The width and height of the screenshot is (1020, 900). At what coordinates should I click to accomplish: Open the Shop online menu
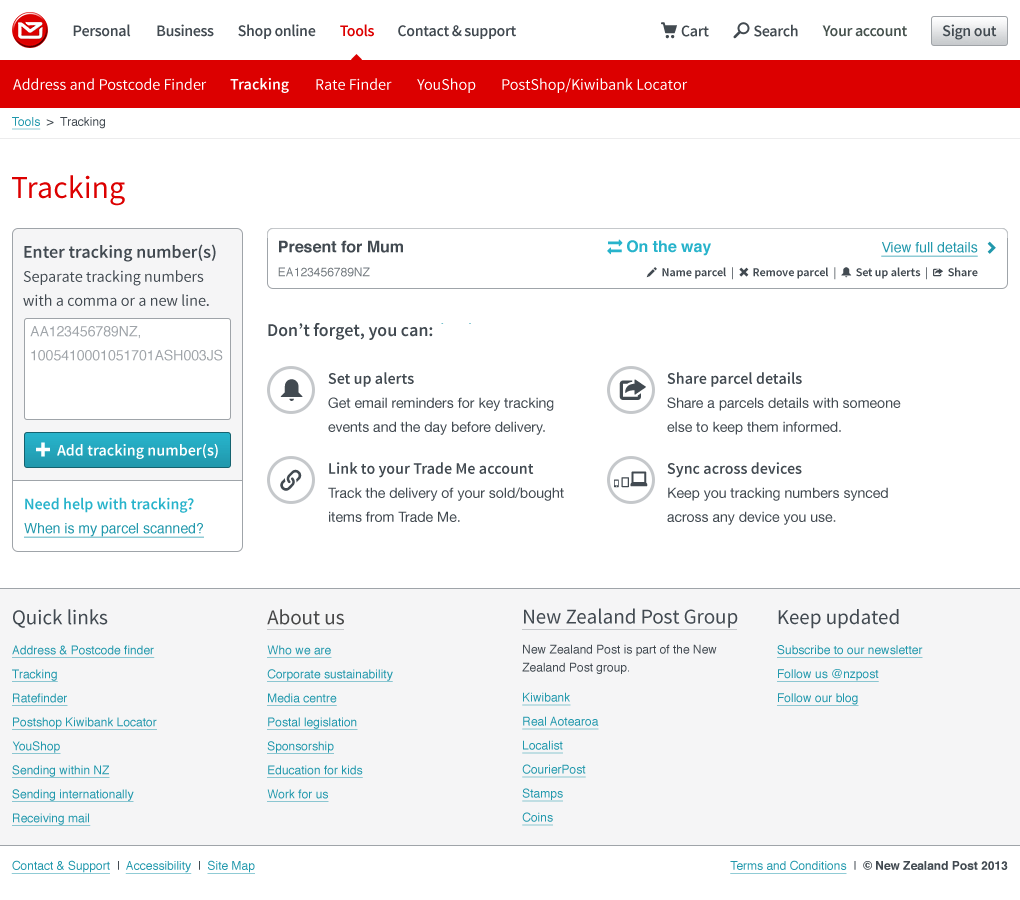[276, 31]
